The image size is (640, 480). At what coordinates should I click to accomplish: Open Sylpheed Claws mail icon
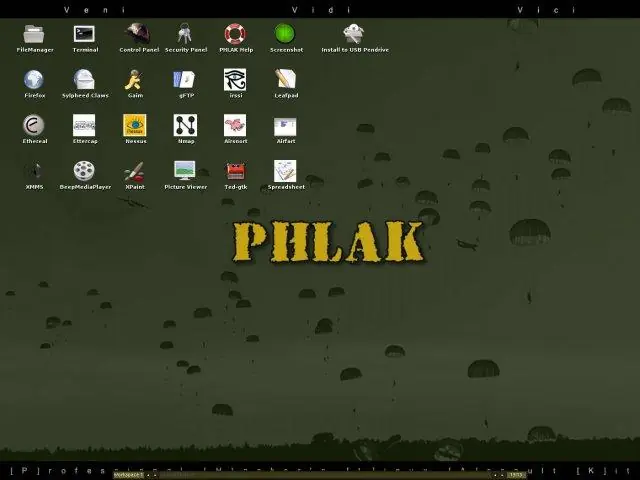tap(84, 80)
